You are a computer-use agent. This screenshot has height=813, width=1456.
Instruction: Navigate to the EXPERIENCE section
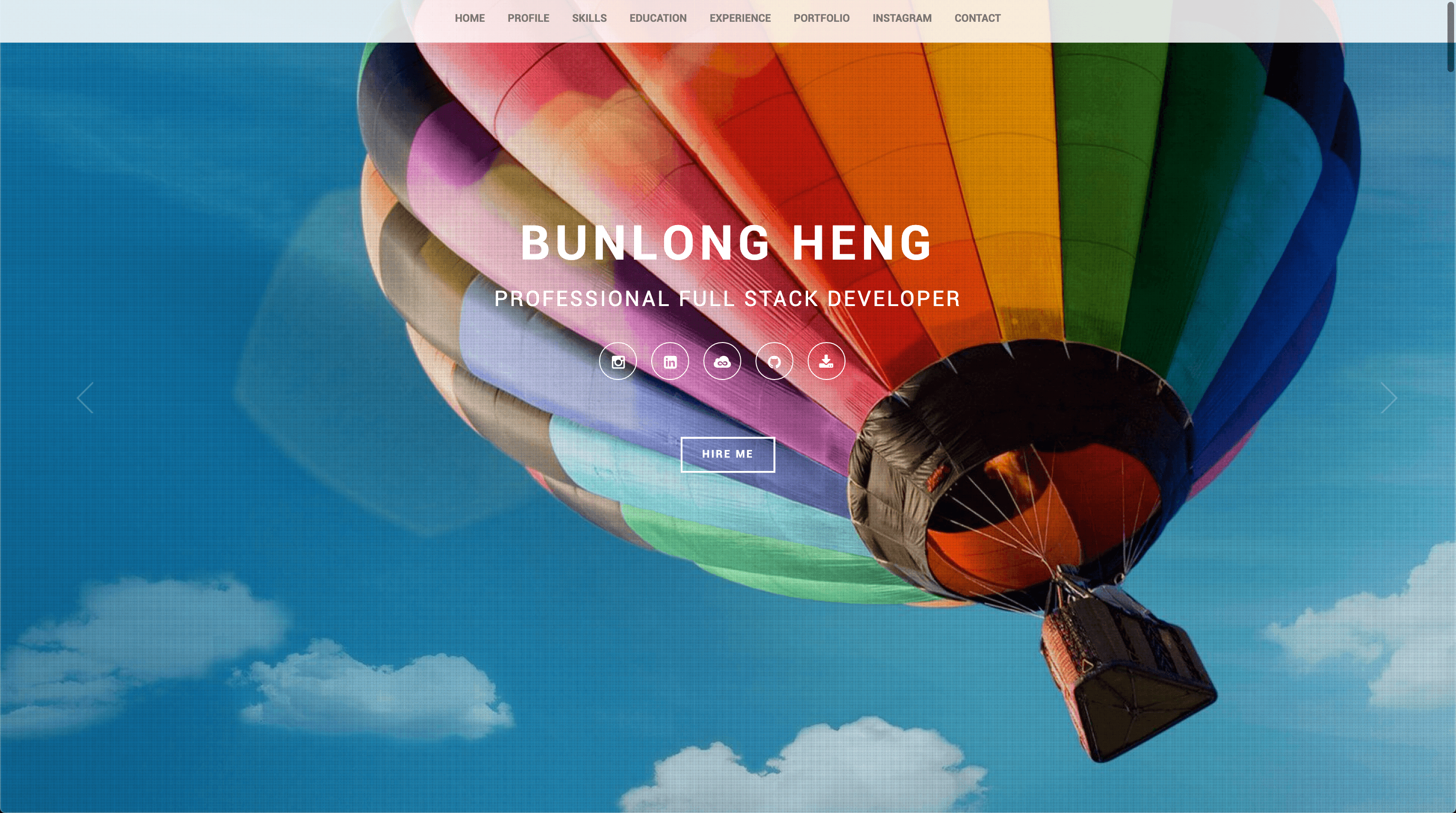(740, 18)
